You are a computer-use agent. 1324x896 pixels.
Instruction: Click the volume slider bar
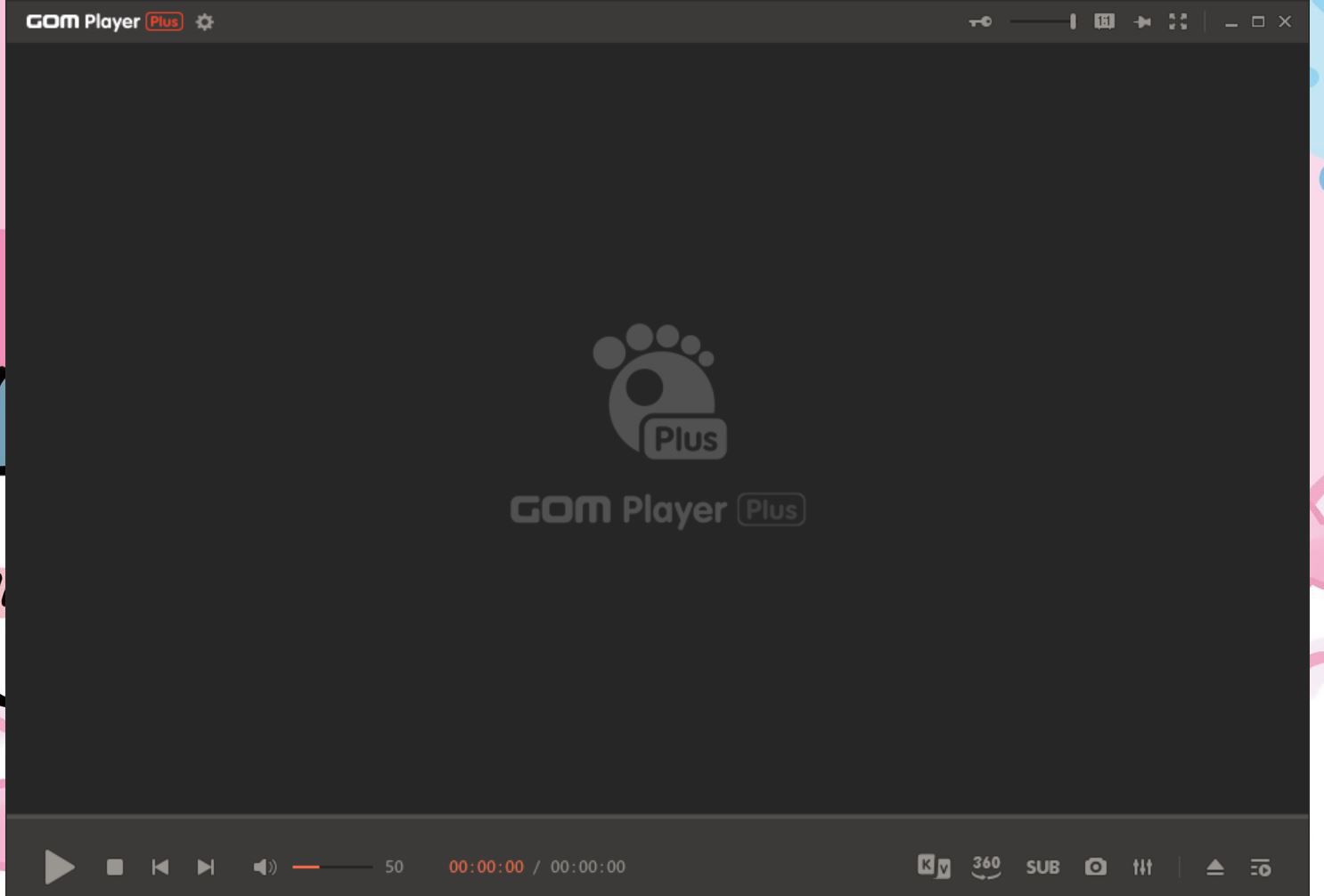click(332, 867)
